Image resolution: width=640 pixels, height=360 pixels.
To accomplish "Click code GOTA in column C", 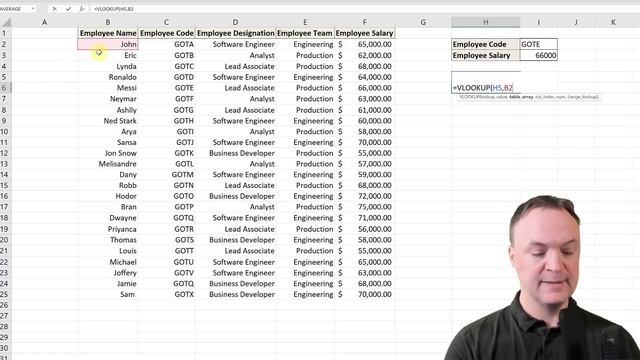I will 167,44.
